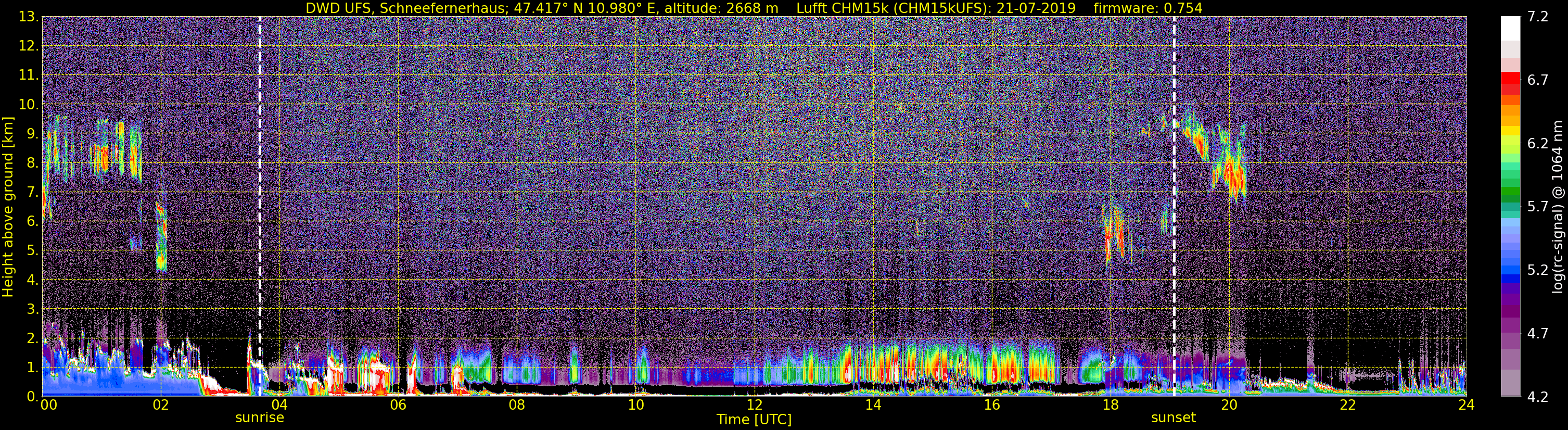Screen dimensions: 1568x430
Task: Click the '2.' height axis tick label
Action: coord(32,339)
